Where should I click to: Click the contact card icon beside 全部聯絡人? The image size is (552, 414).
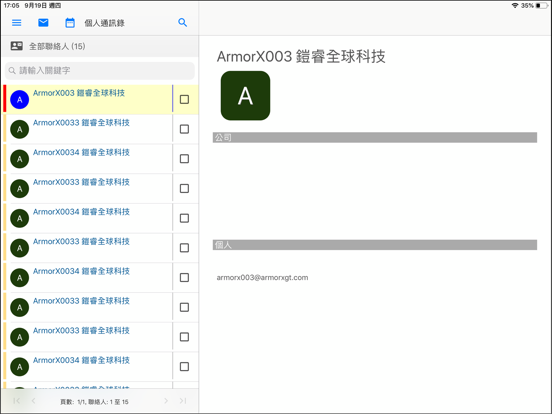coord(17,46)
